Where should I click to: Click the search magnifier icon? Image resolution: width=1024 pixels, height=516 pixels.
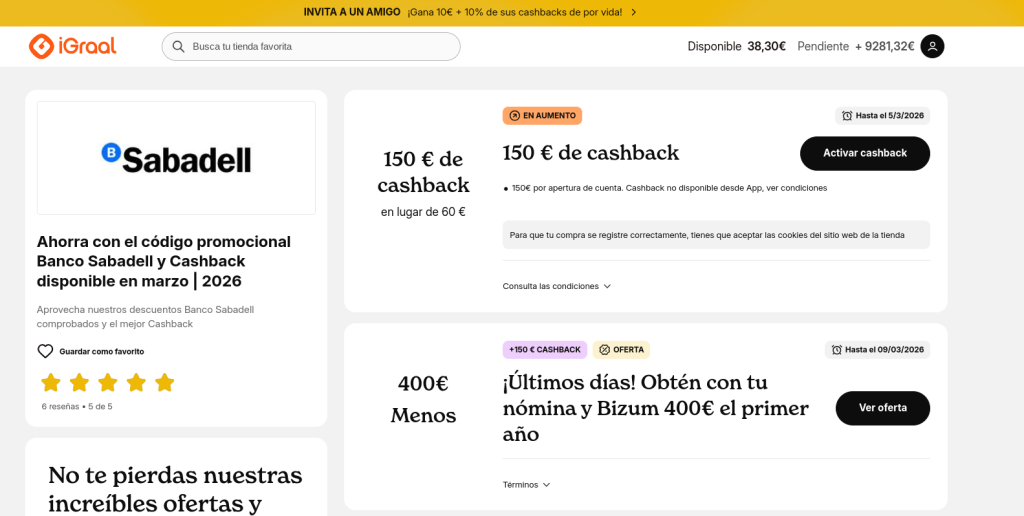178,46
